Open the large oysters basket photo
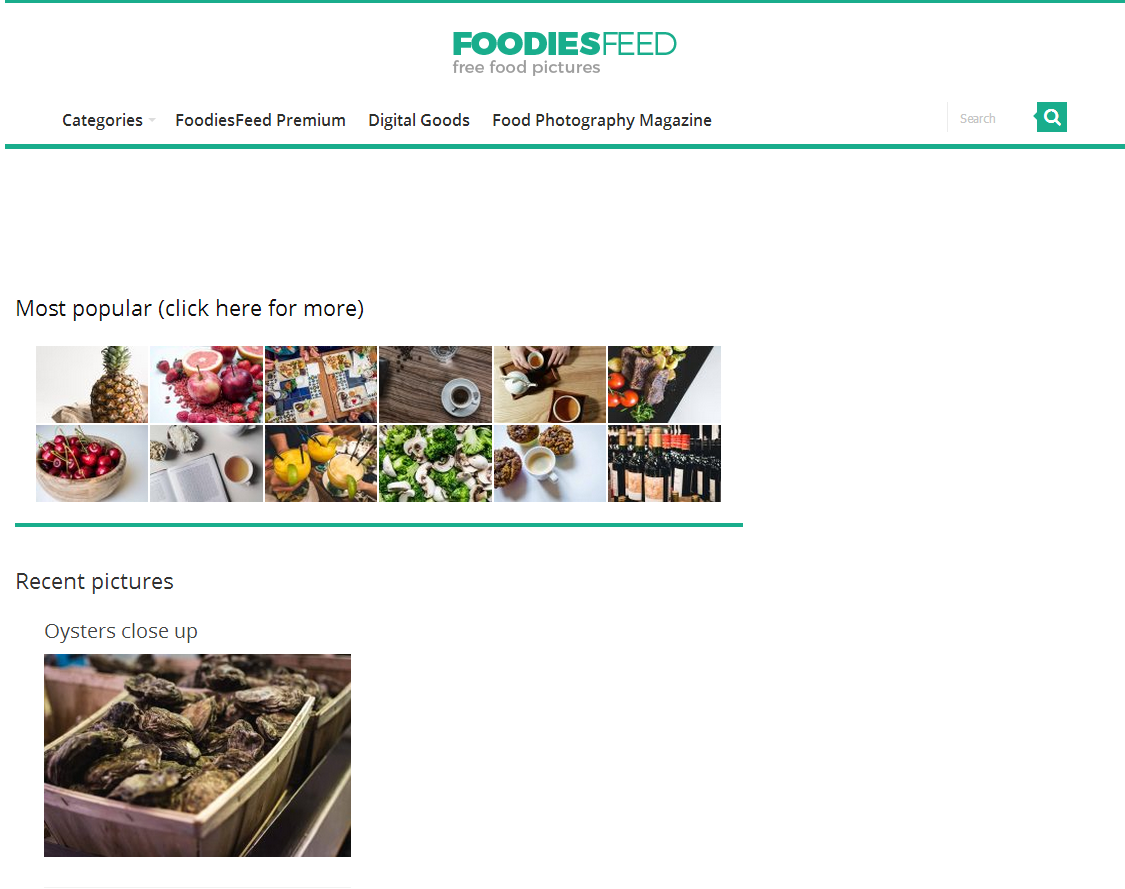 pos(197,756)
